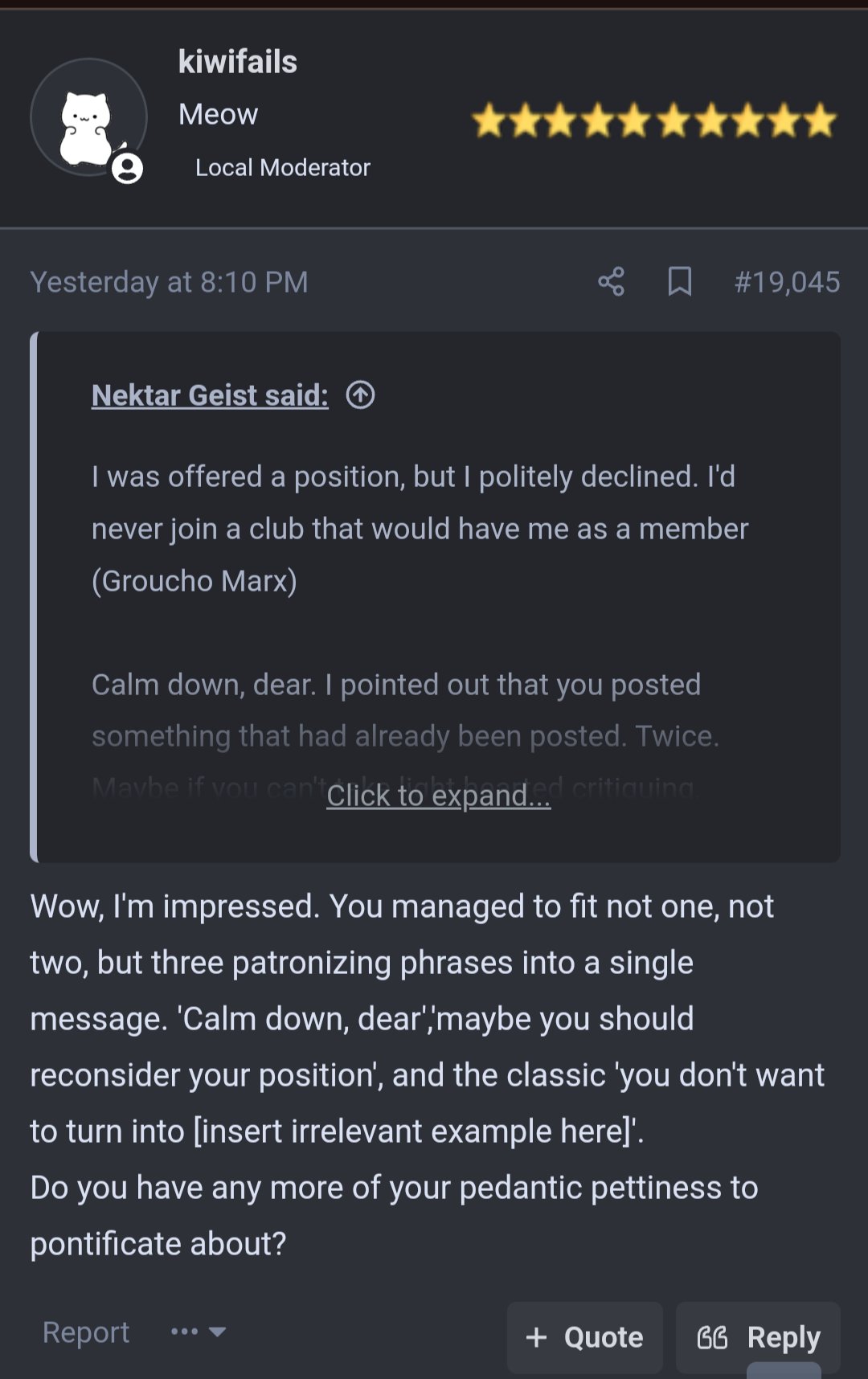Expand the quote with Click to expand
Image resolution: width=868 pixels, height=1379 pixels.
(439, 796)
